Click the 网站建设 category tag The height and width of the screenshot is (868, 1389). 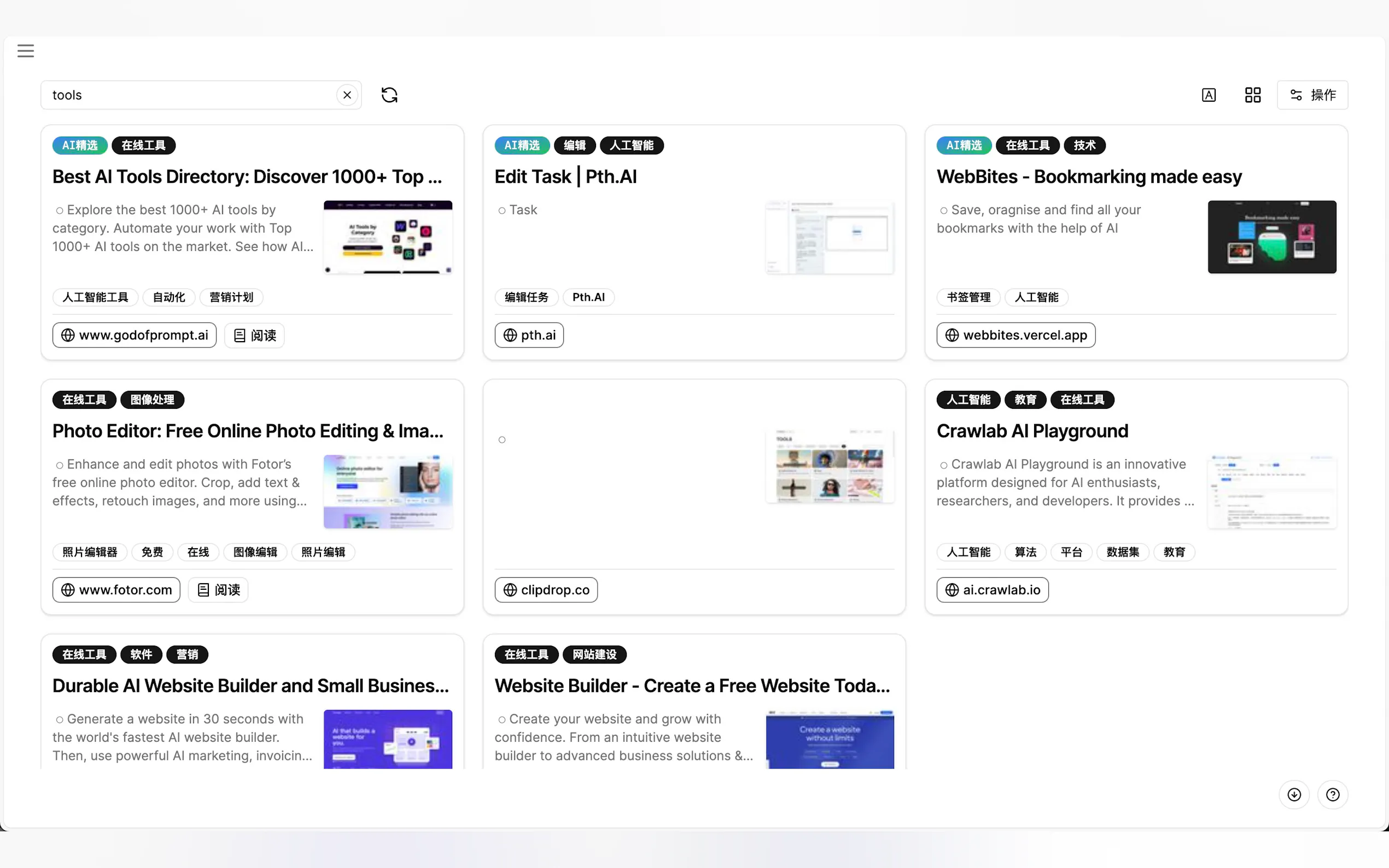[x=594, y=654]
